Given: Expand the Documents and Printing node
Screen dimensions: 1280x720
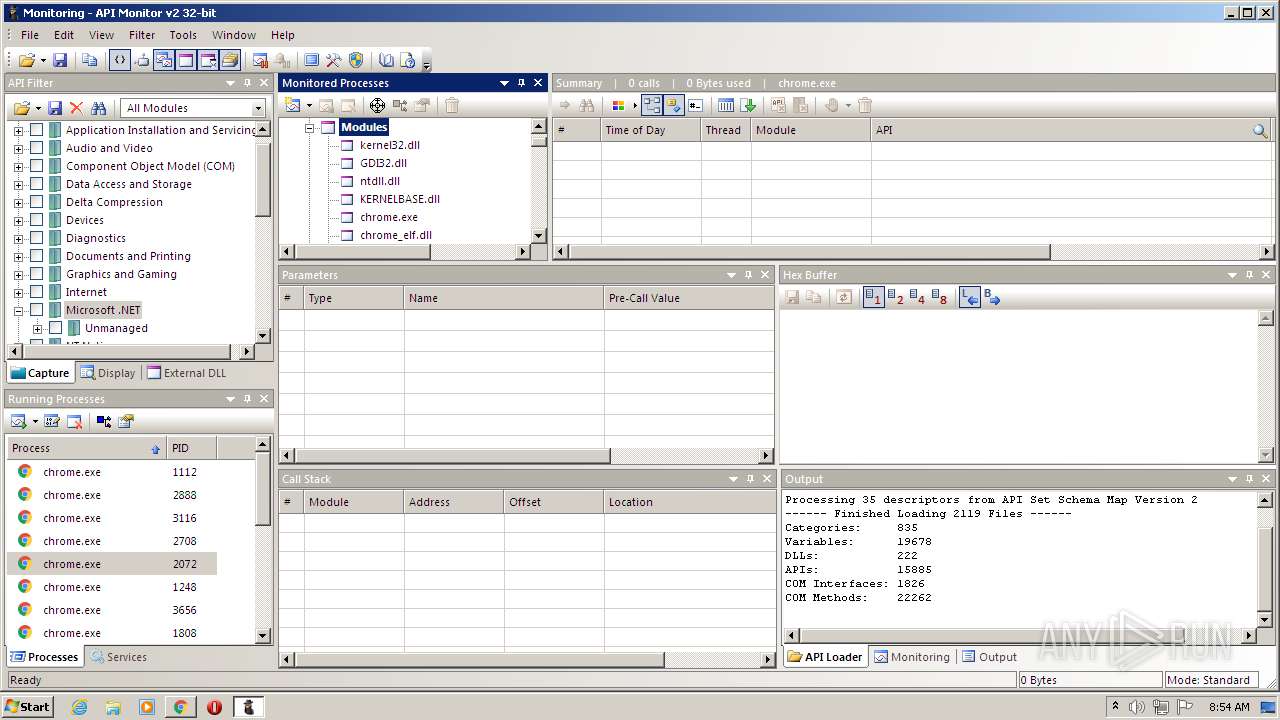Looking at the screenshot, I should coord(18,256).
